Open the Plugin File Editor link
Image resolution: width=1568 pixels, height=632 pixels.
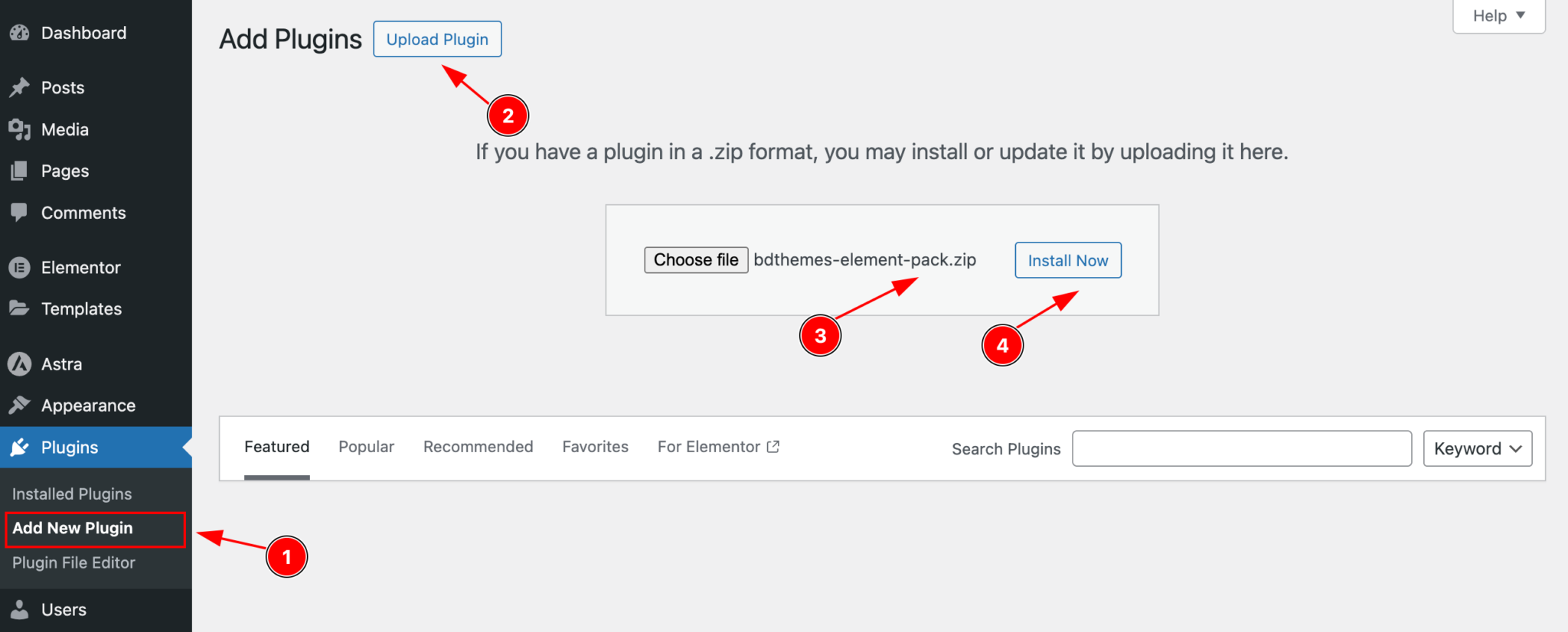(73, 562)
